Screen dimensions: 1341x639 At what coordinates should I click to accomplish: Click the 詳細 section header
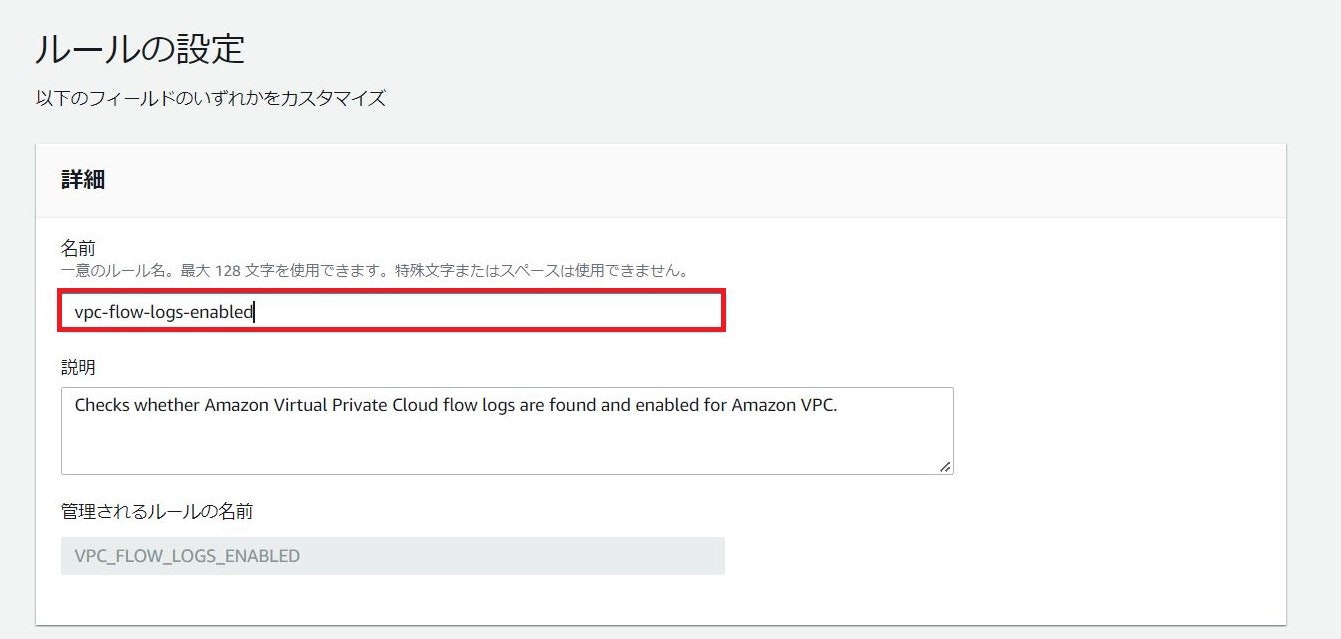click(84, 180)
